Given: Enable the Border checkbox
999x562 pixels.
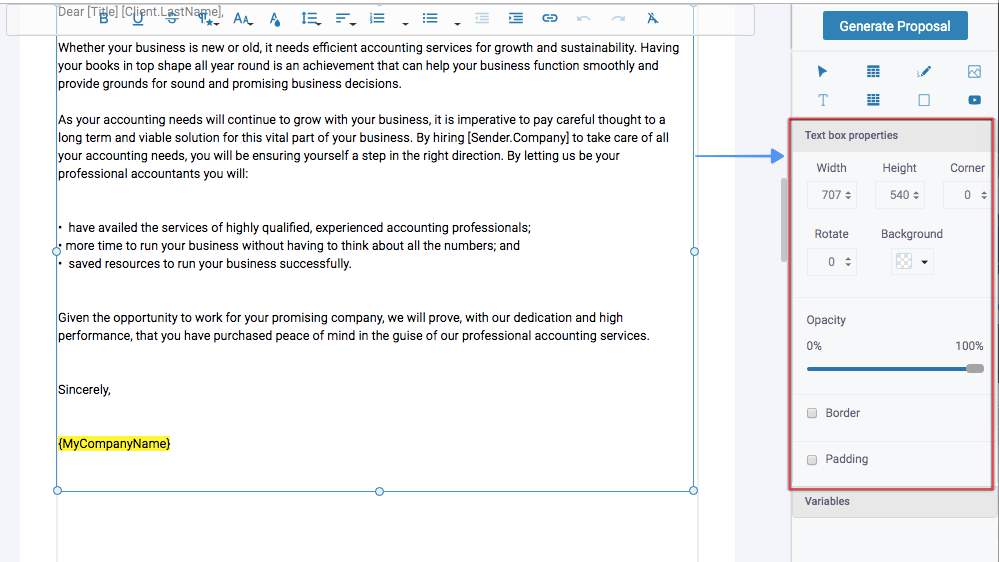Looking at the screenshot, I should click(812, 413).
